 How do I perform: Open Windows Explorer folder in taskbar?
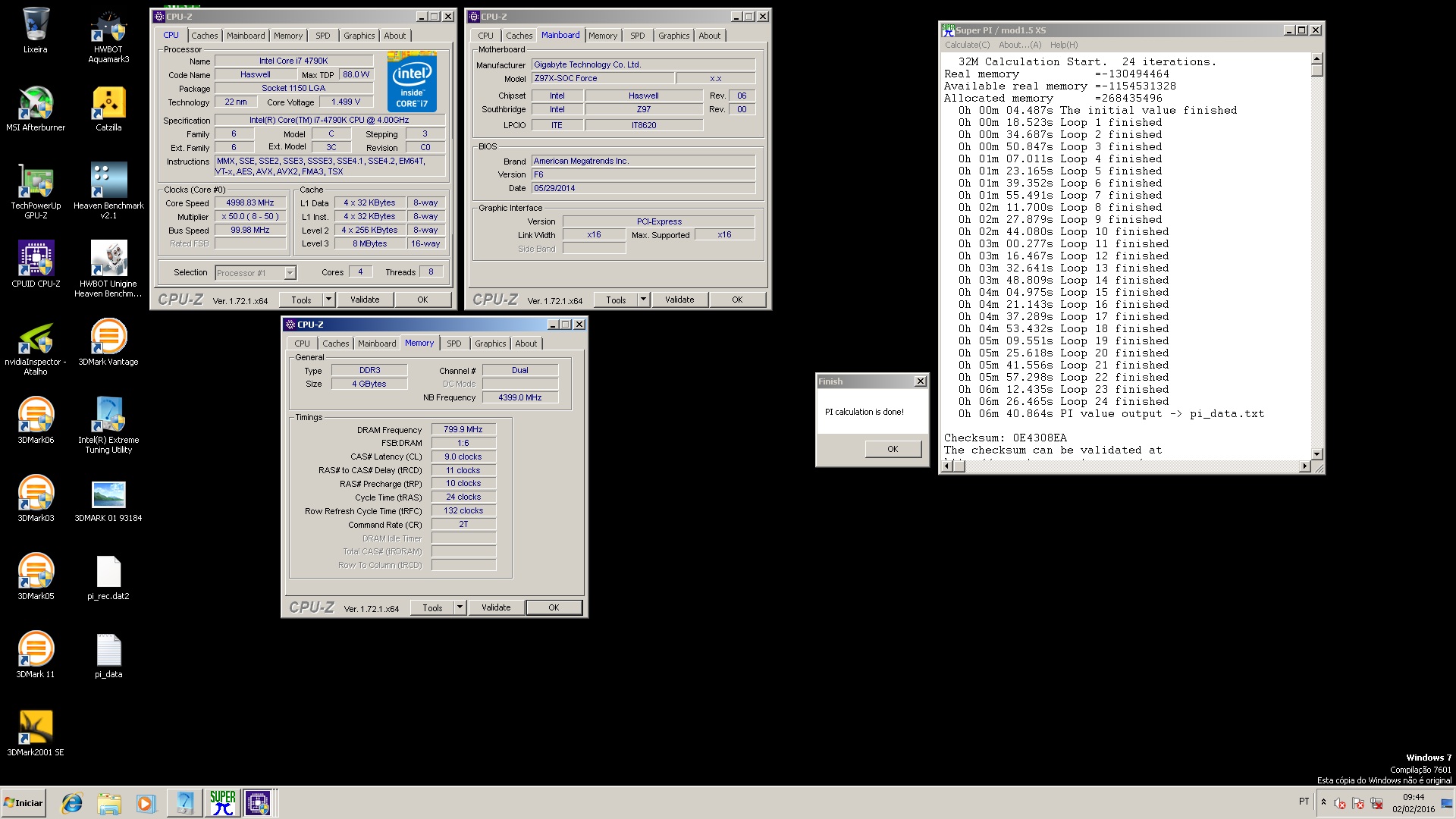click(x=109, y=803)
